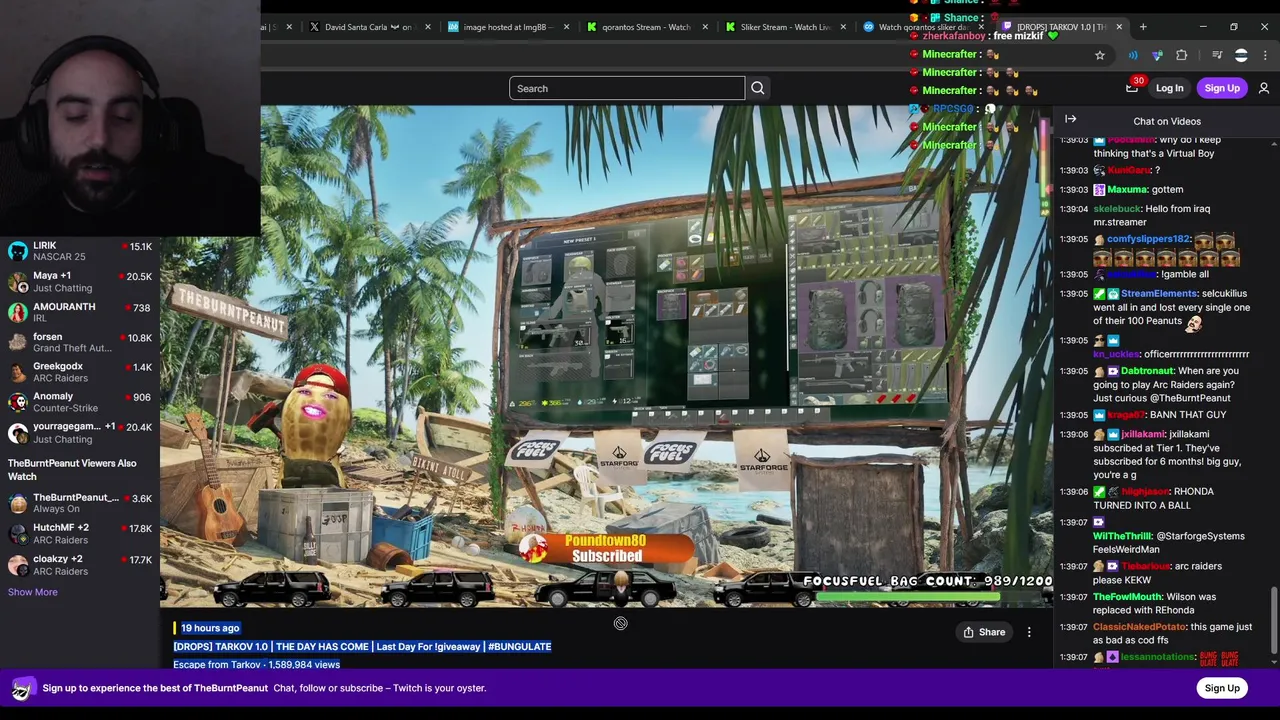
Task: Click username WilTheThrill in chat
Action: pos(1123,536)
